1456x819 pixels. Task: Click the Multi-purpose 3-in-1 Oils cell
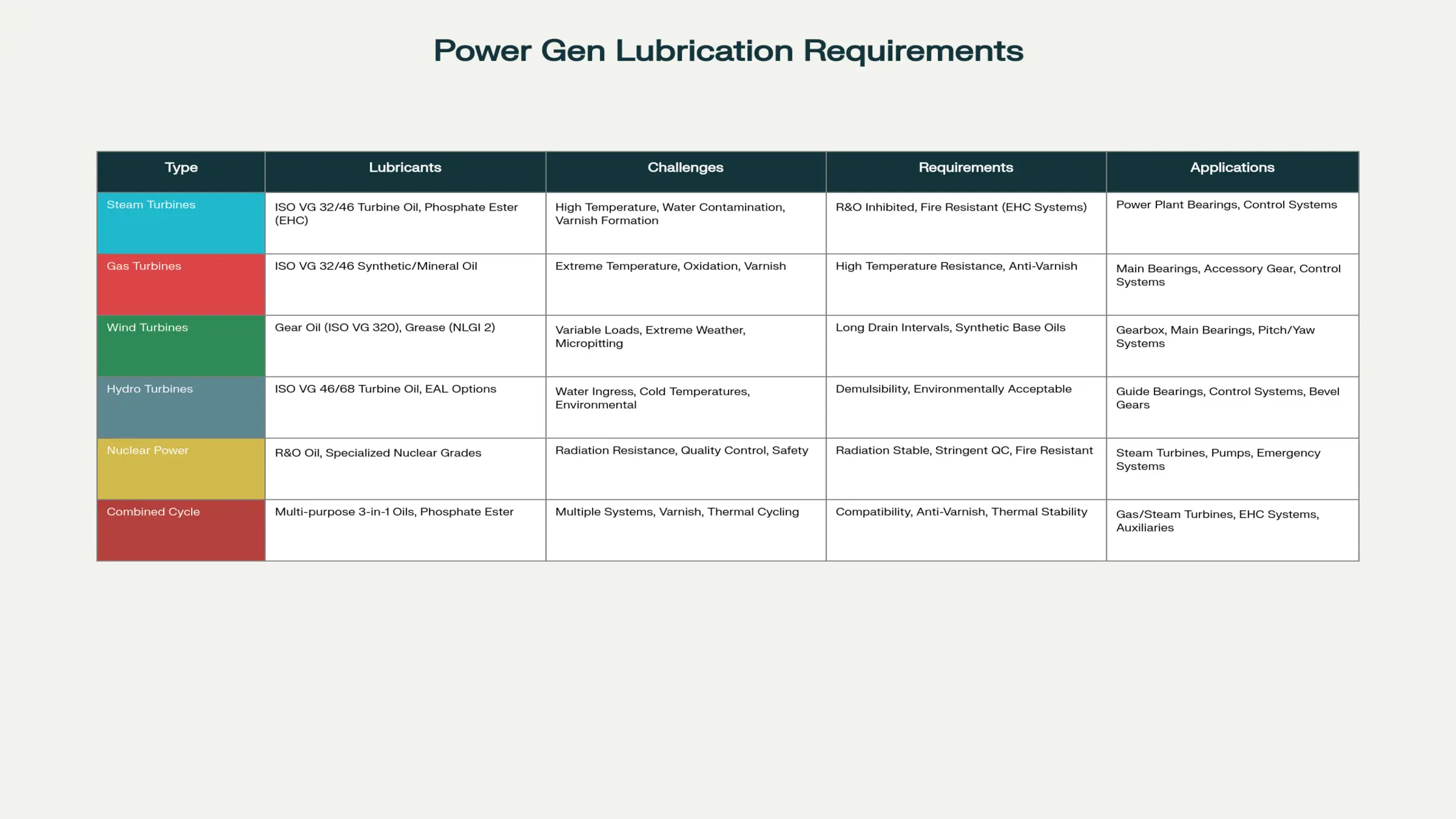393,512
